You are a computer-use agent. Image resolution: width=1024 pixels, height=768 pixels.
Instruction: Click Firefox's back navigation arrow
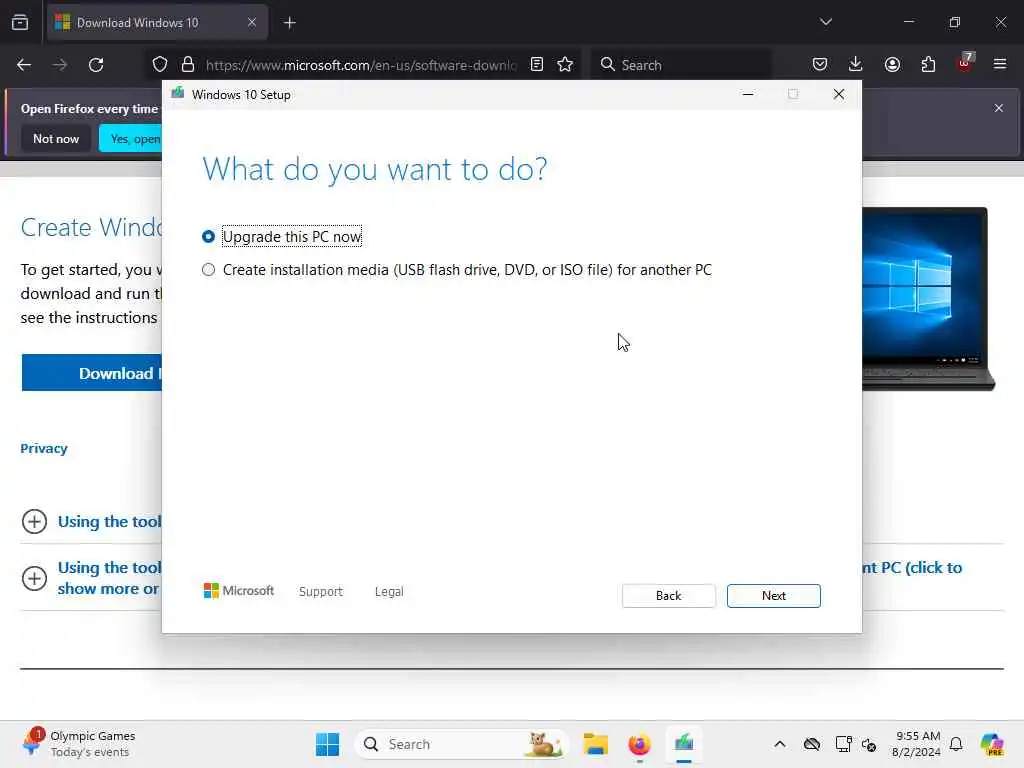point(24,65)
